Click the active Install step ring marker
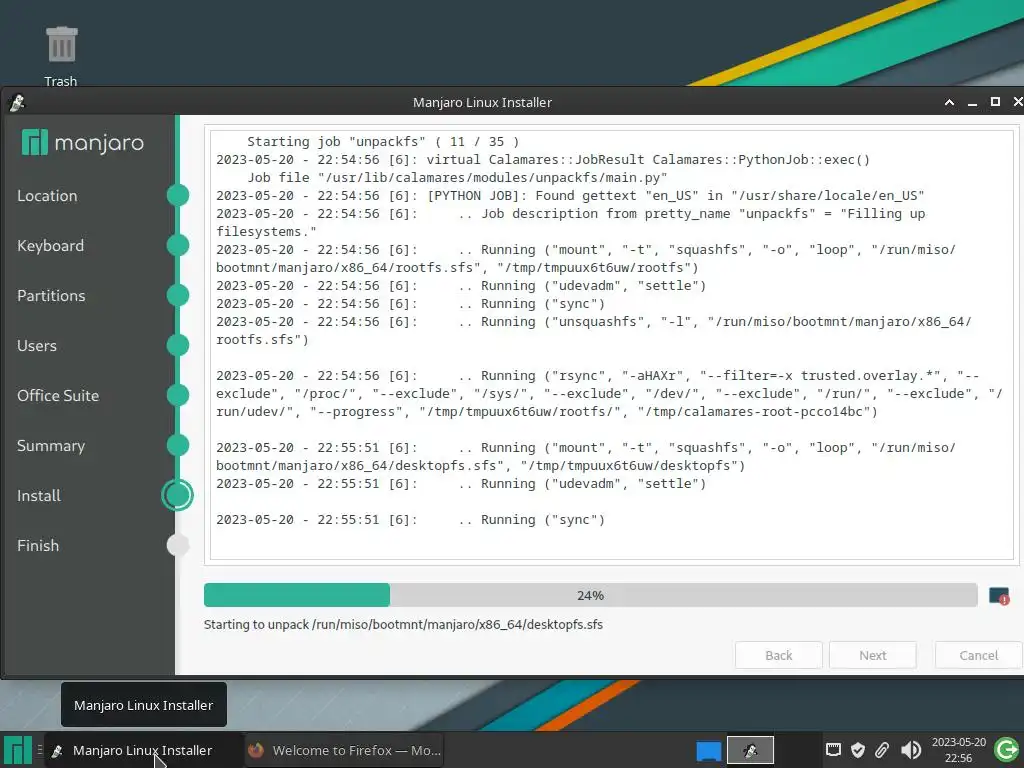 [x=177, y=495]
